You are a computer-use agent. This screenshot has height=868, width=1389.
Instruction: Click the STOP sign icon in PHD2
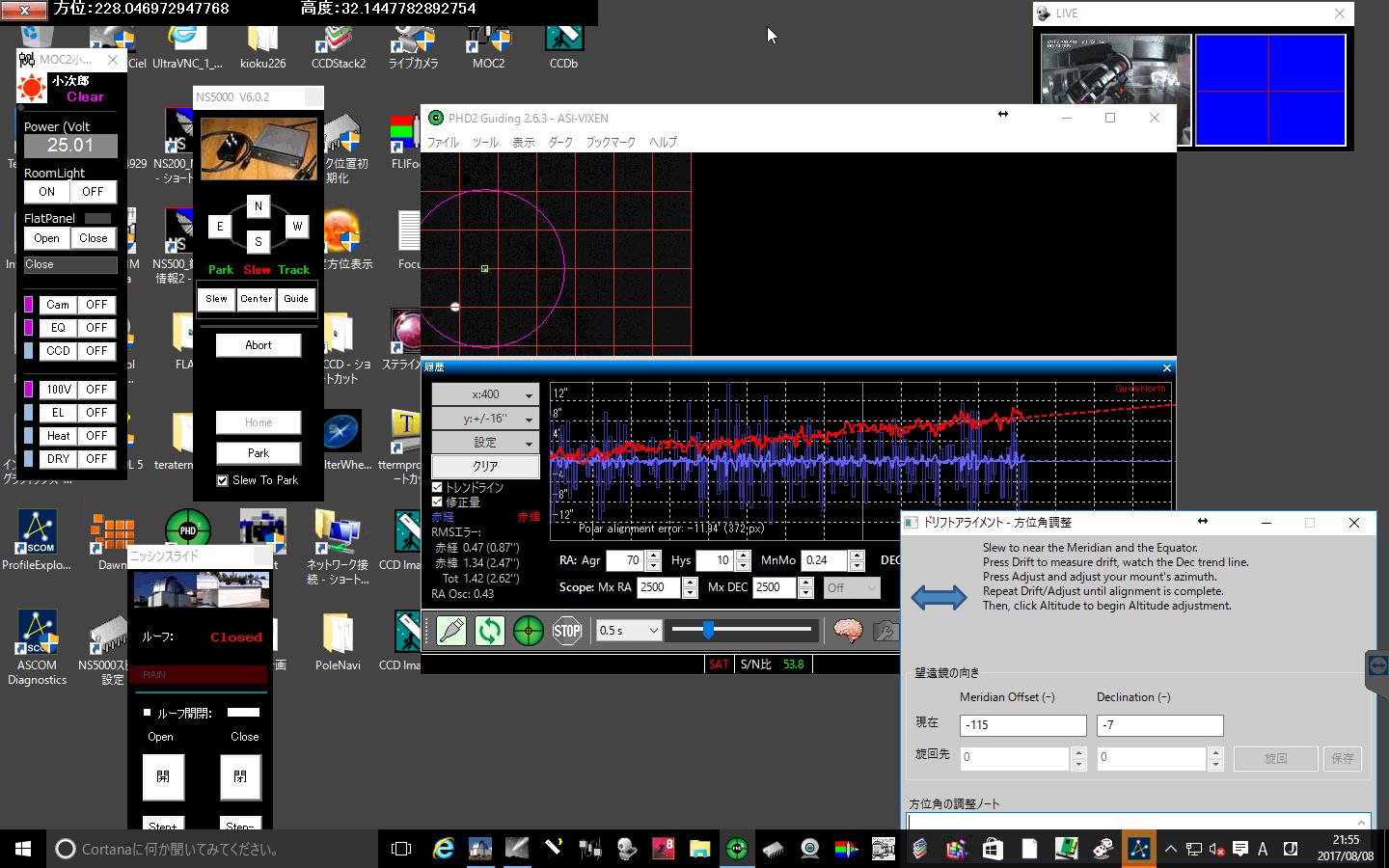(567, 631)
